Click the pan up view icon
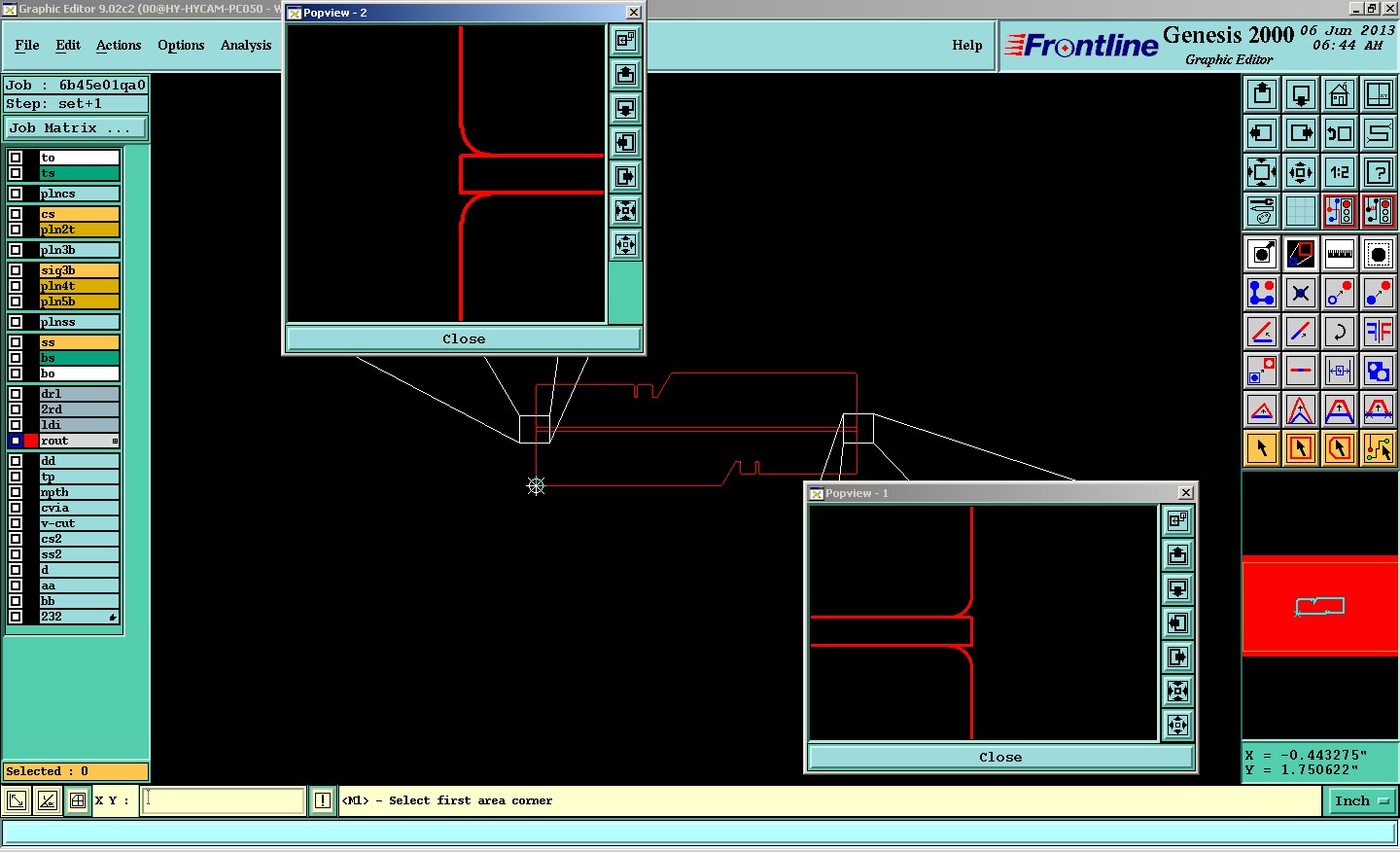The image size is (1400, 852). pyautogui.click(x=1262, y=94)
